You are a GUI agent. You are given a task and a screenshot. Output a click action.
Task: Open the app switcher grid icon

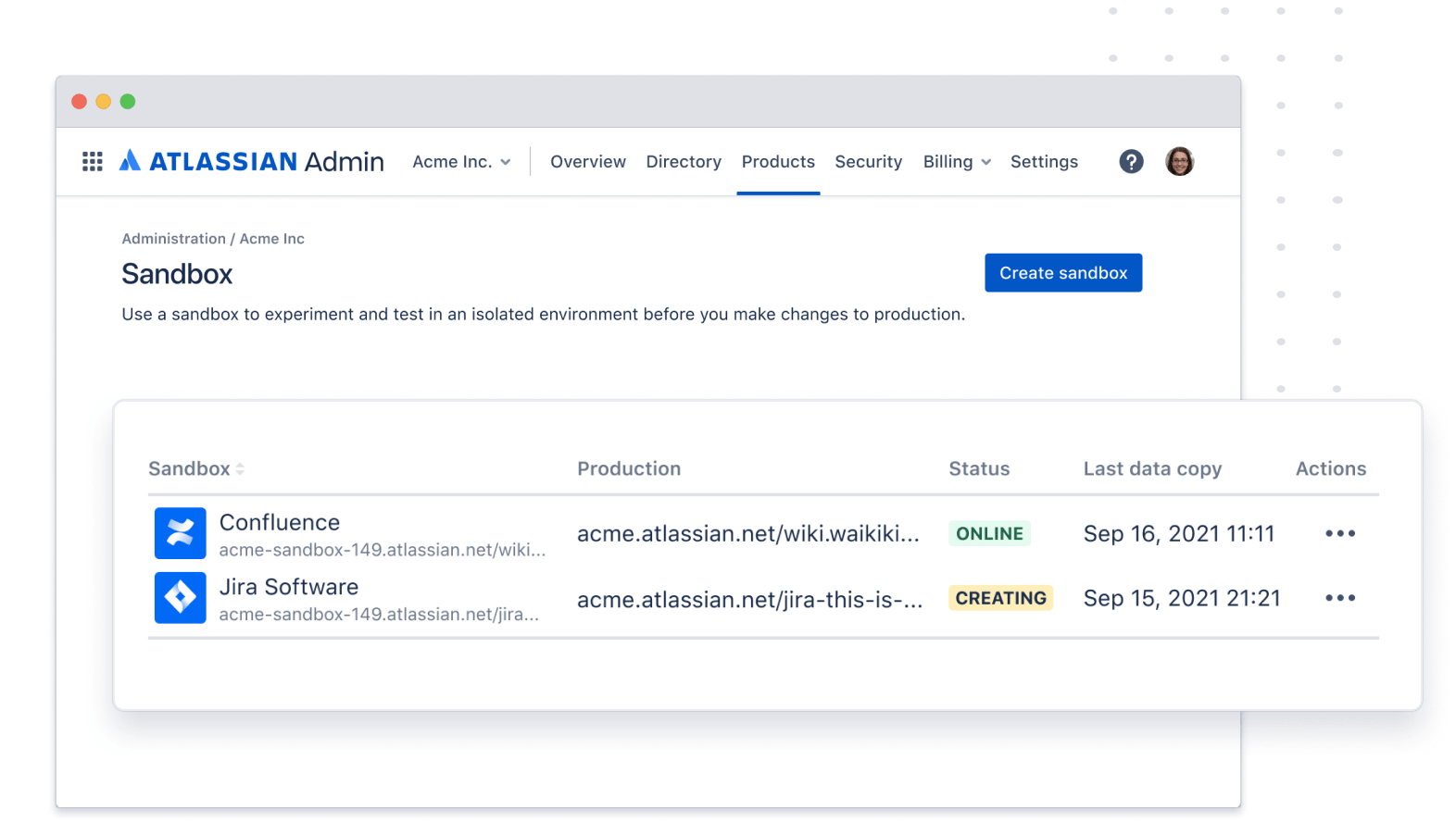point(93,162)
